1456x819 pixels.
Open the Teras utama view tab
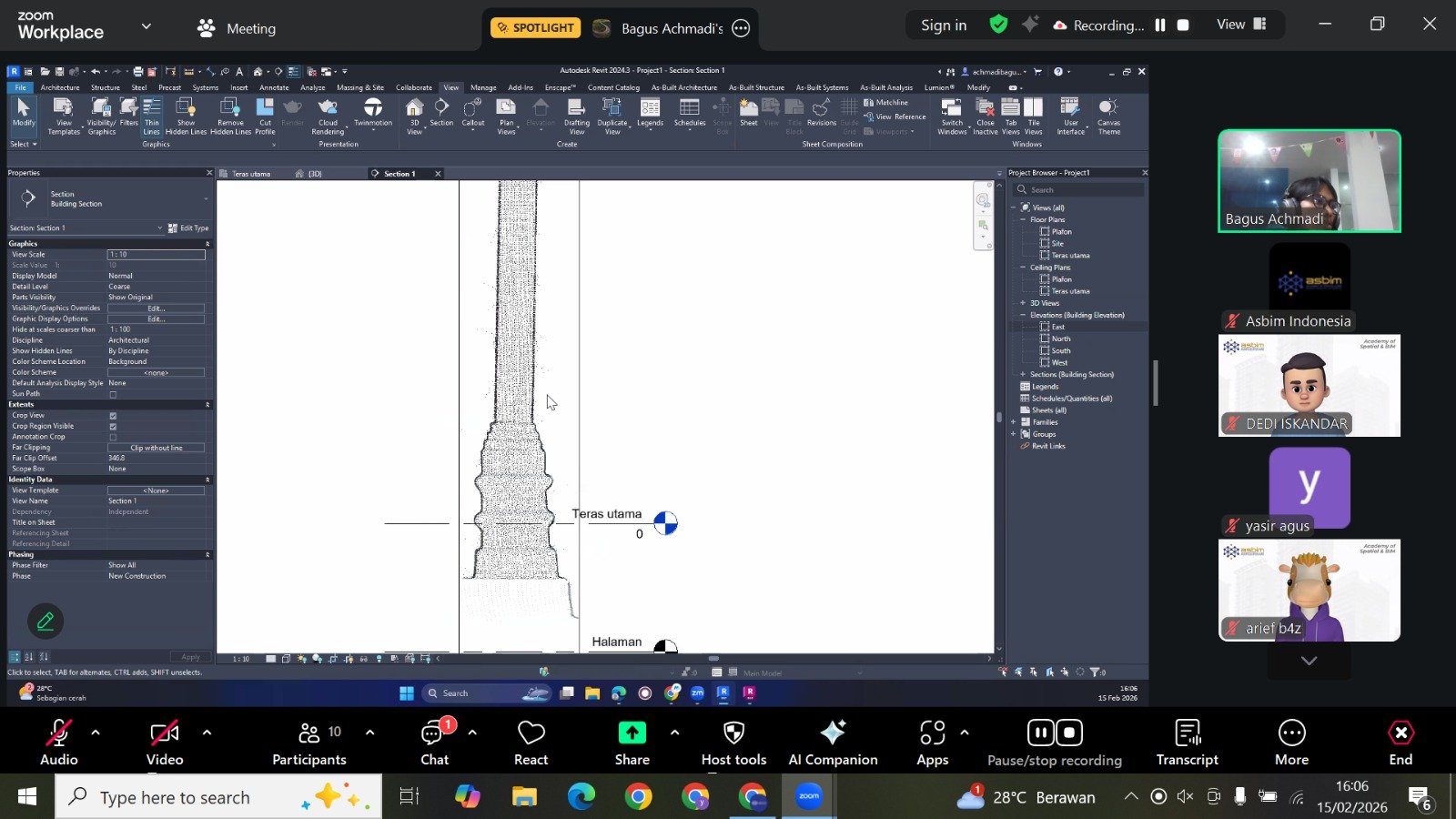coord(251,174)
